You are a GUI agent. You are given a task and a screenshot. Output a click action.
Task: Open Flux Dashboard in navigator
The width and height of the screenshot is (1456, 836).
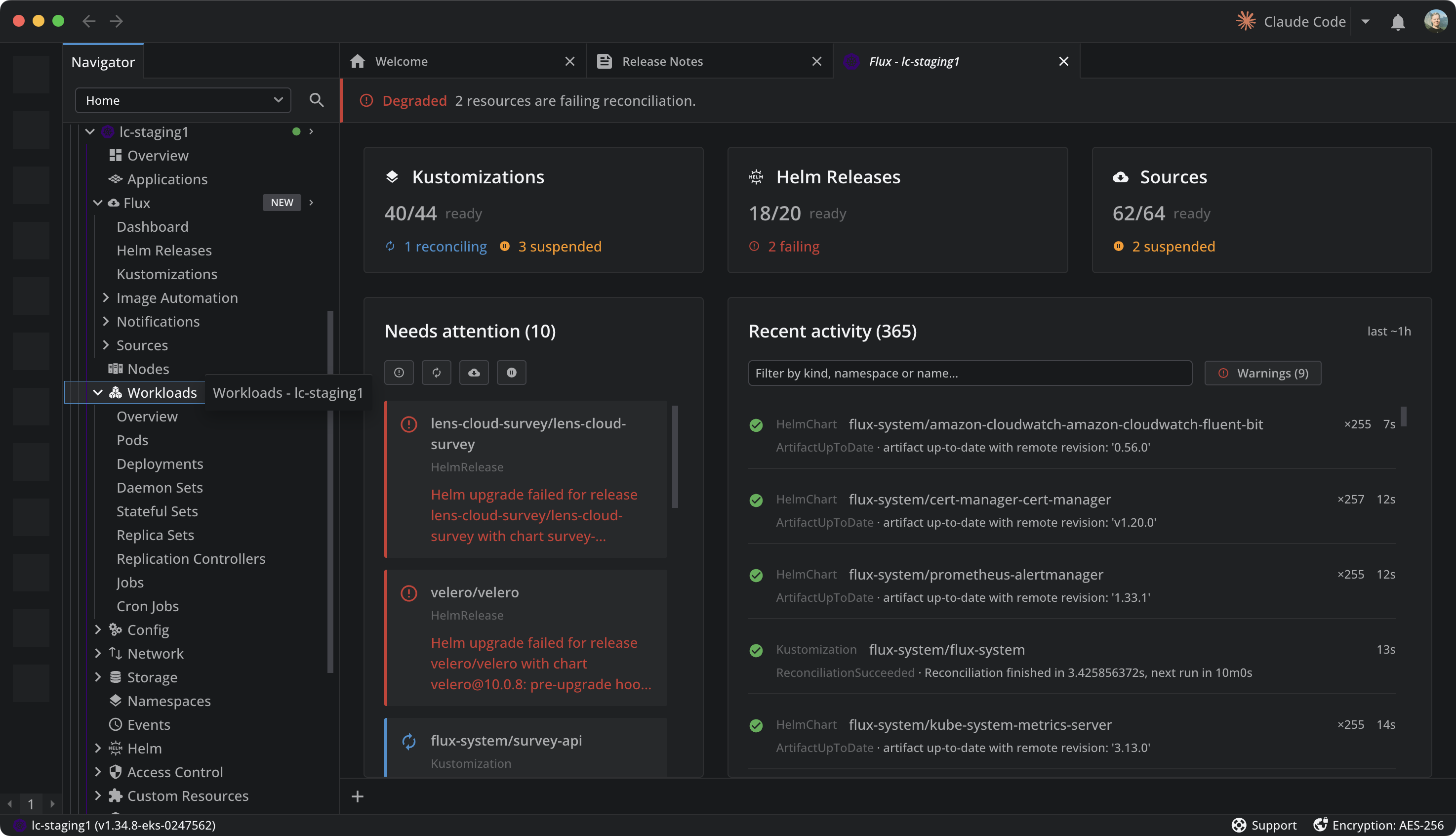click(x=152, y=226)
